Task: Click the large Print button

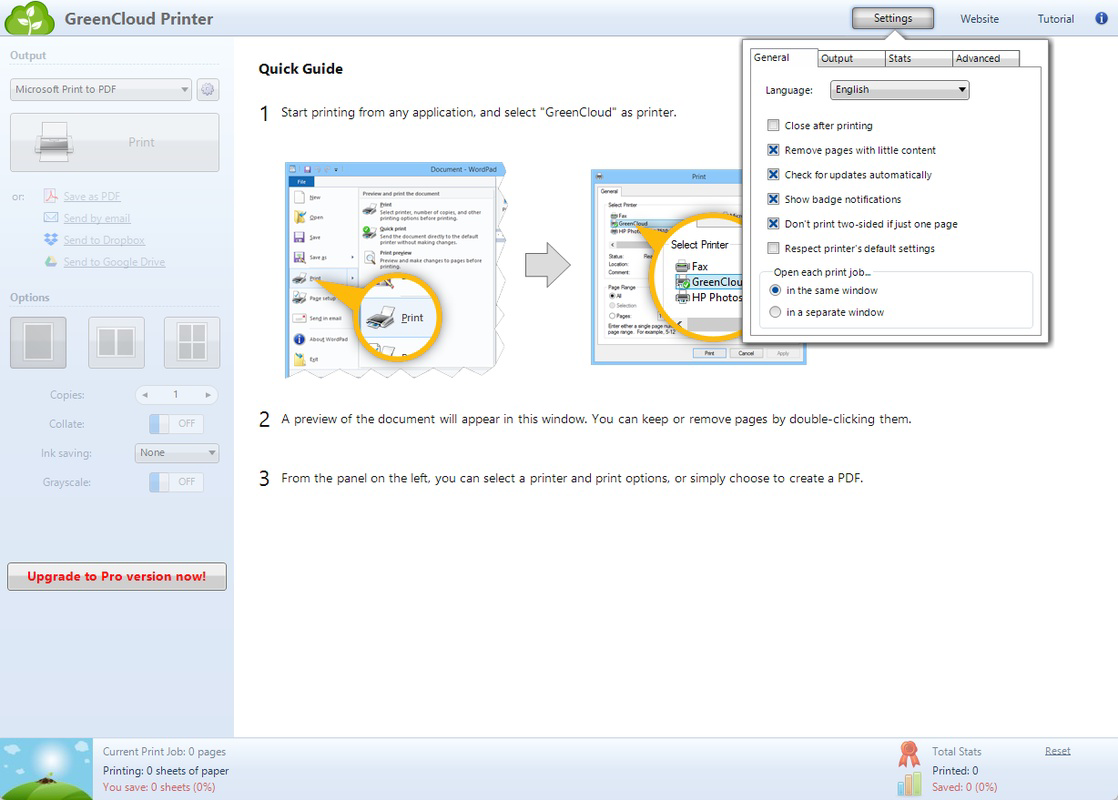Action: click(115, 142)
